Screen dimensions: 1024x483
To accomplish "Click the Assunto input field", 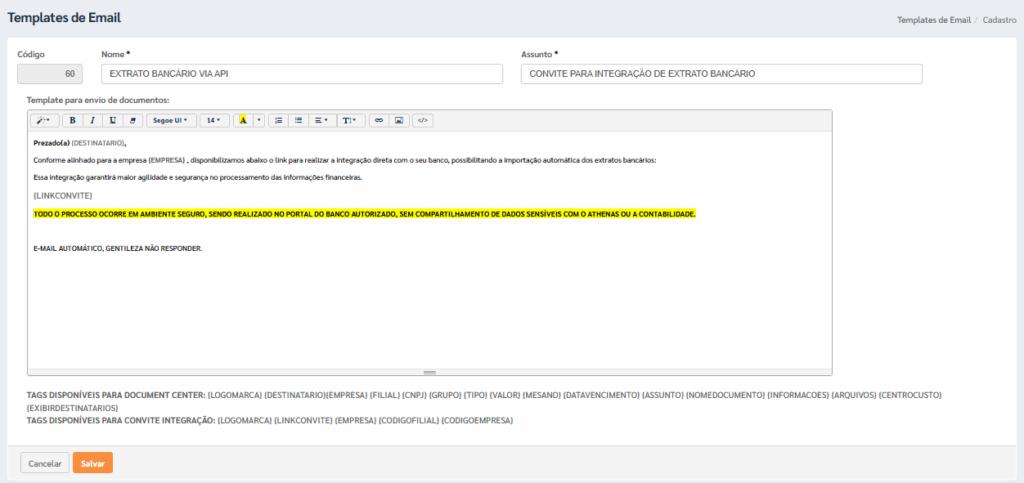I will [721, 74].
